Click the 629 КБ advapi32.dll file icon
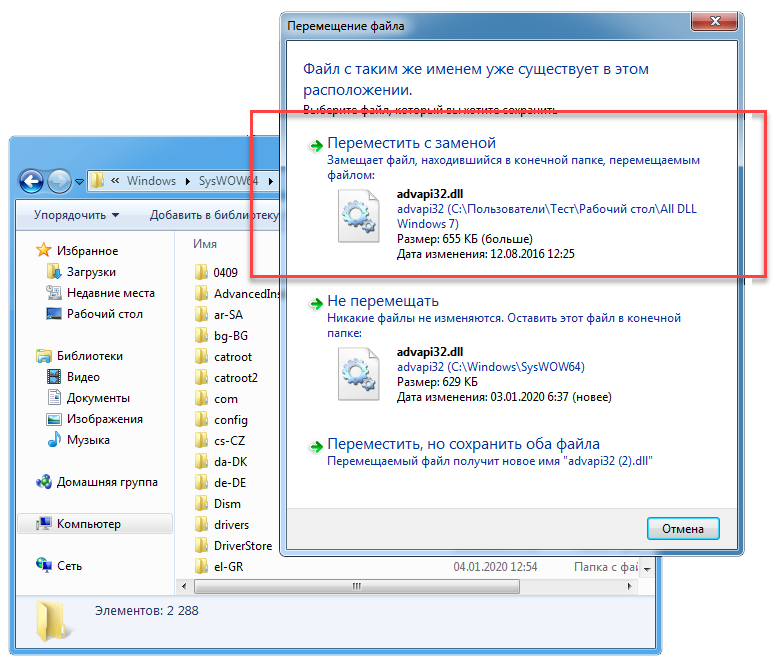The height and width of the screenshot is (662, 781). 358,374
